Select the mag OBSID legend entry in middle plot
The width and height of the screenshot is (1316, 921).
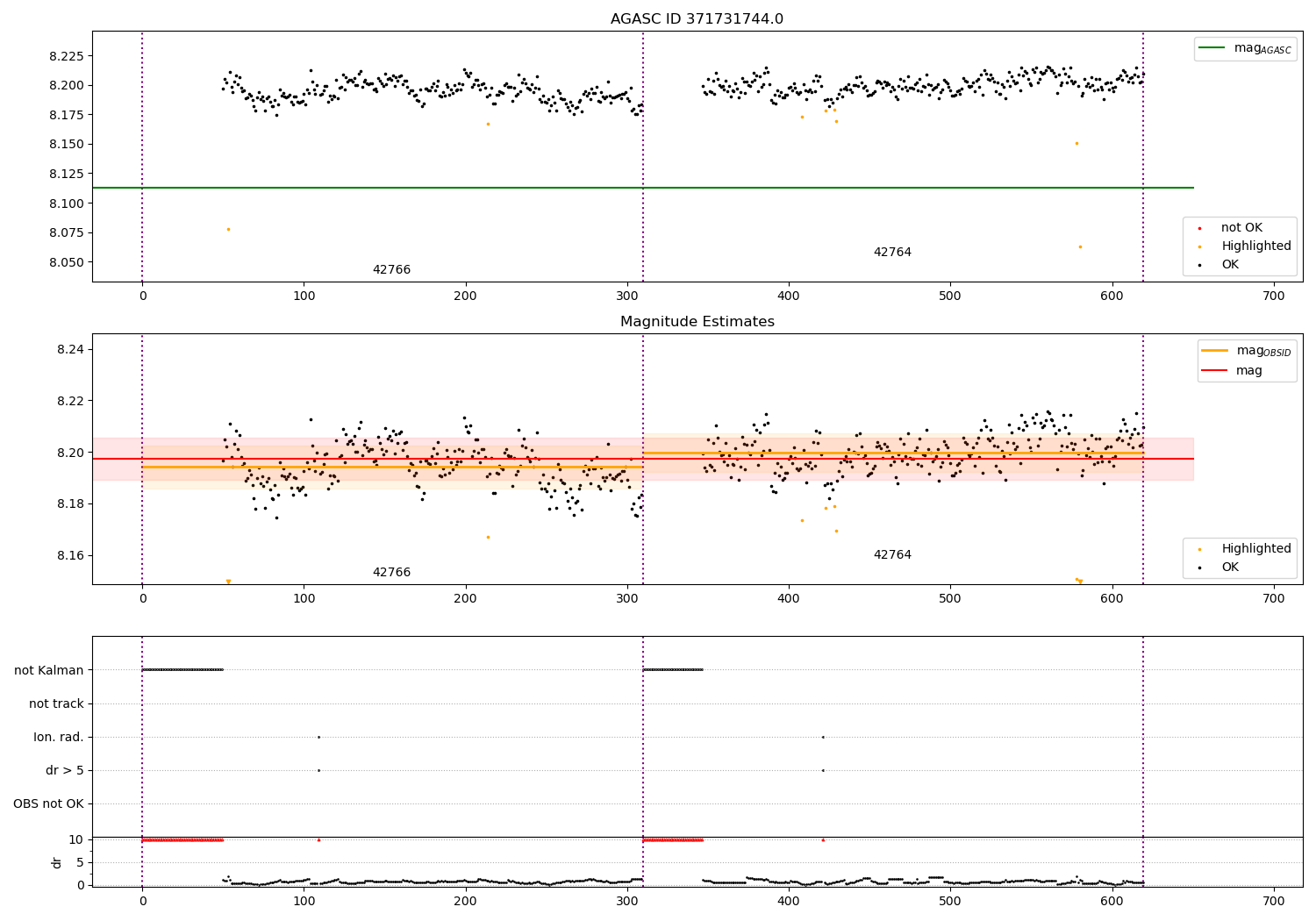pos(1246,351)
